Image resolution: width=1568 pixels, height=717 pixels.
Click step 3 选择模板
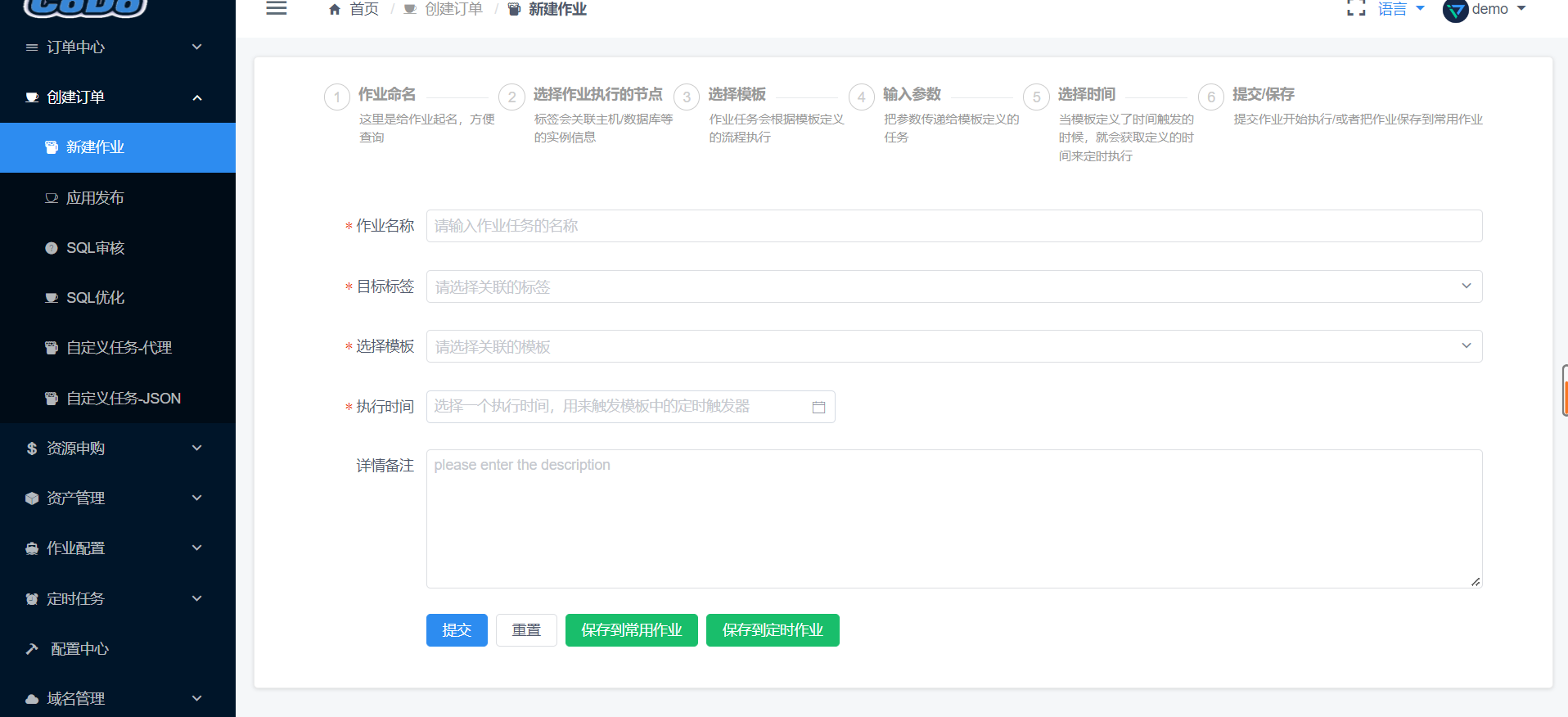[737, 95]
